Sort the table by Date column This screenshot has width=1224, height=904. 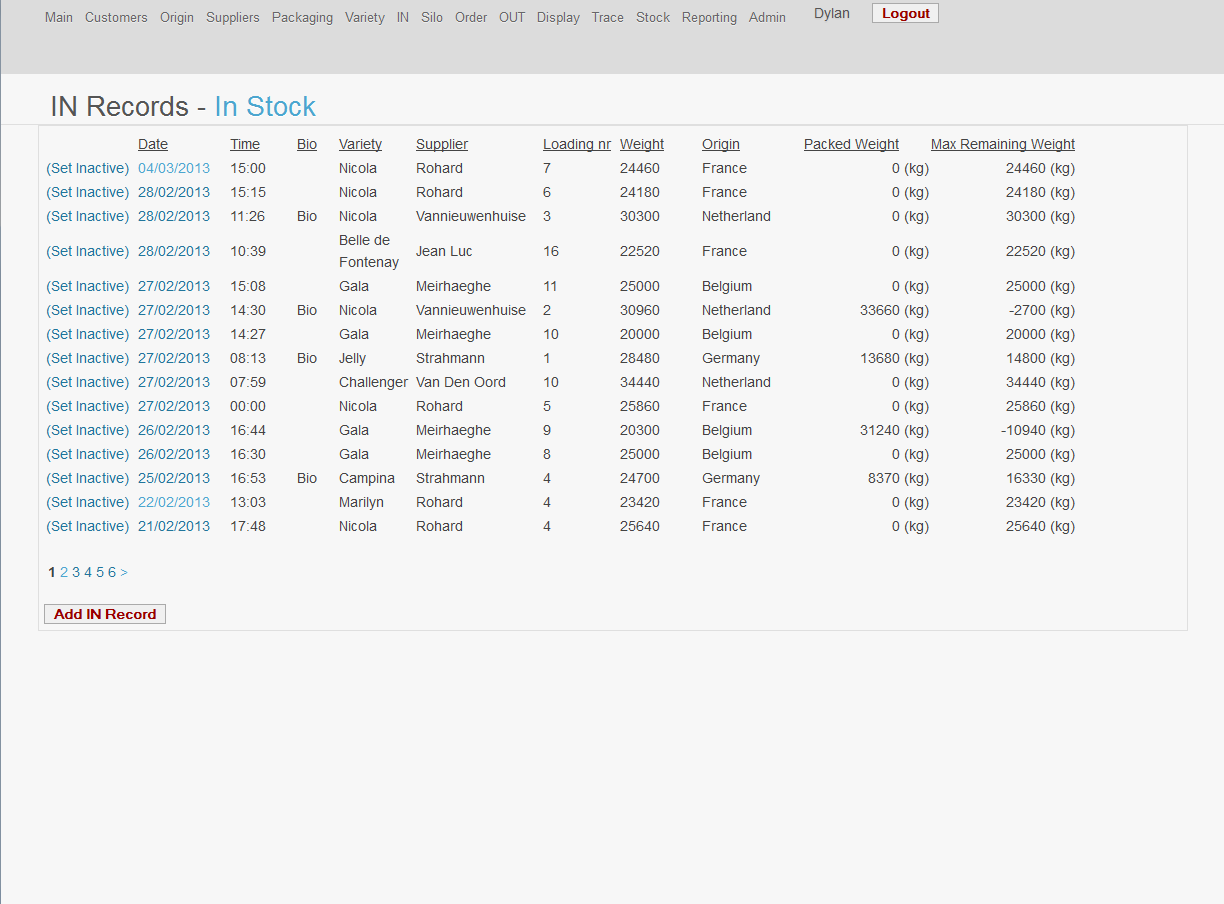(x=153, y=144)
